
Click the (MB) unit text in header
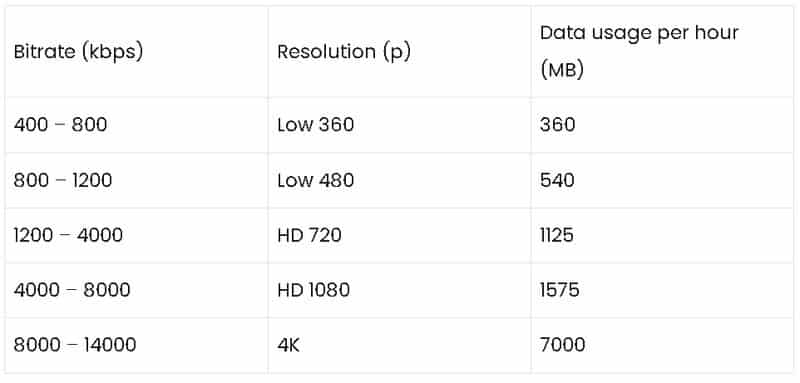coord(562,70)
